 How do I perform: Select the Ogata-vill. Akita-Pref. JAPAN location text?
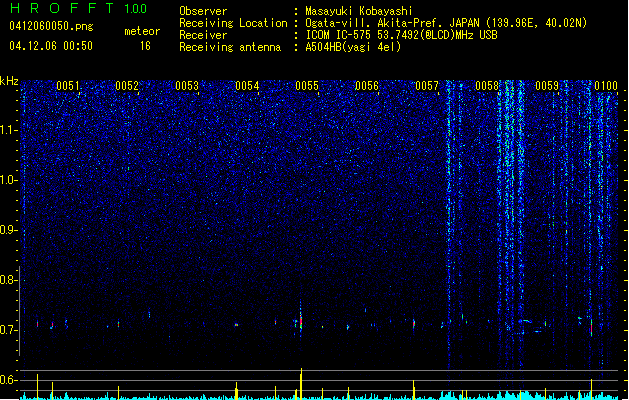pyautogui.click(x=446, y=23)
